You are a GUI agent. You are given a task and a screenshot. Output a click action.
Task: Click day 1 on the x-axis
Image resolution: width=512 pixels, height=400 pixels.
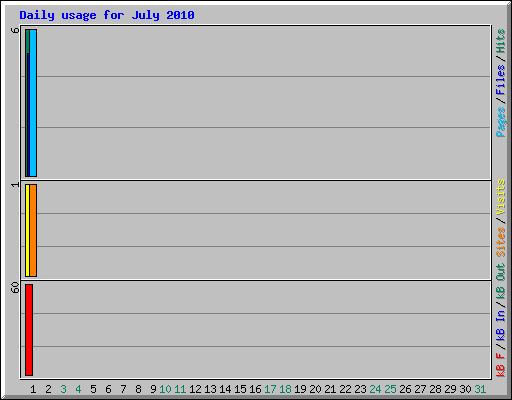tap(33, 389)
